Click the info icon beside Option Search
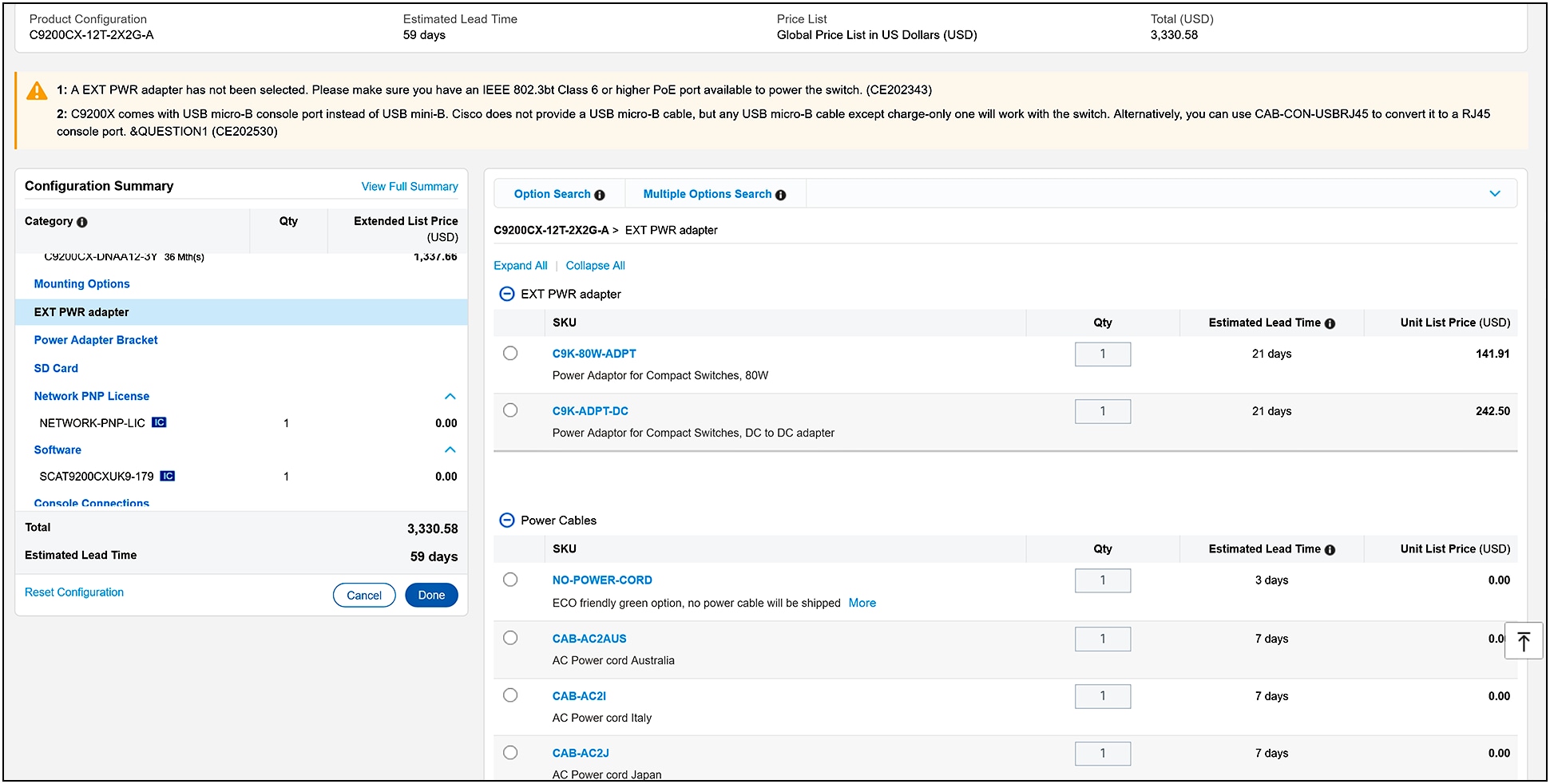Screen dimensions: 1550x784 coord(600,195)
